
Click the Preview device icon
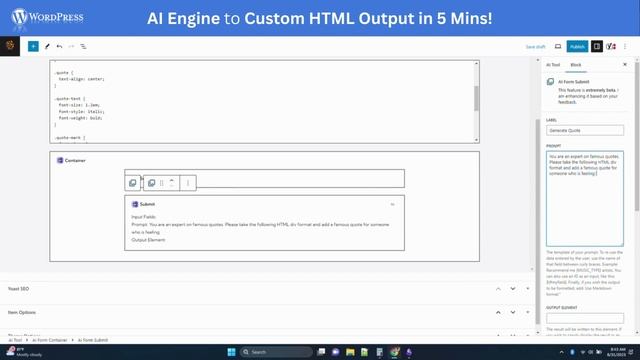click(x=558, y=47)
